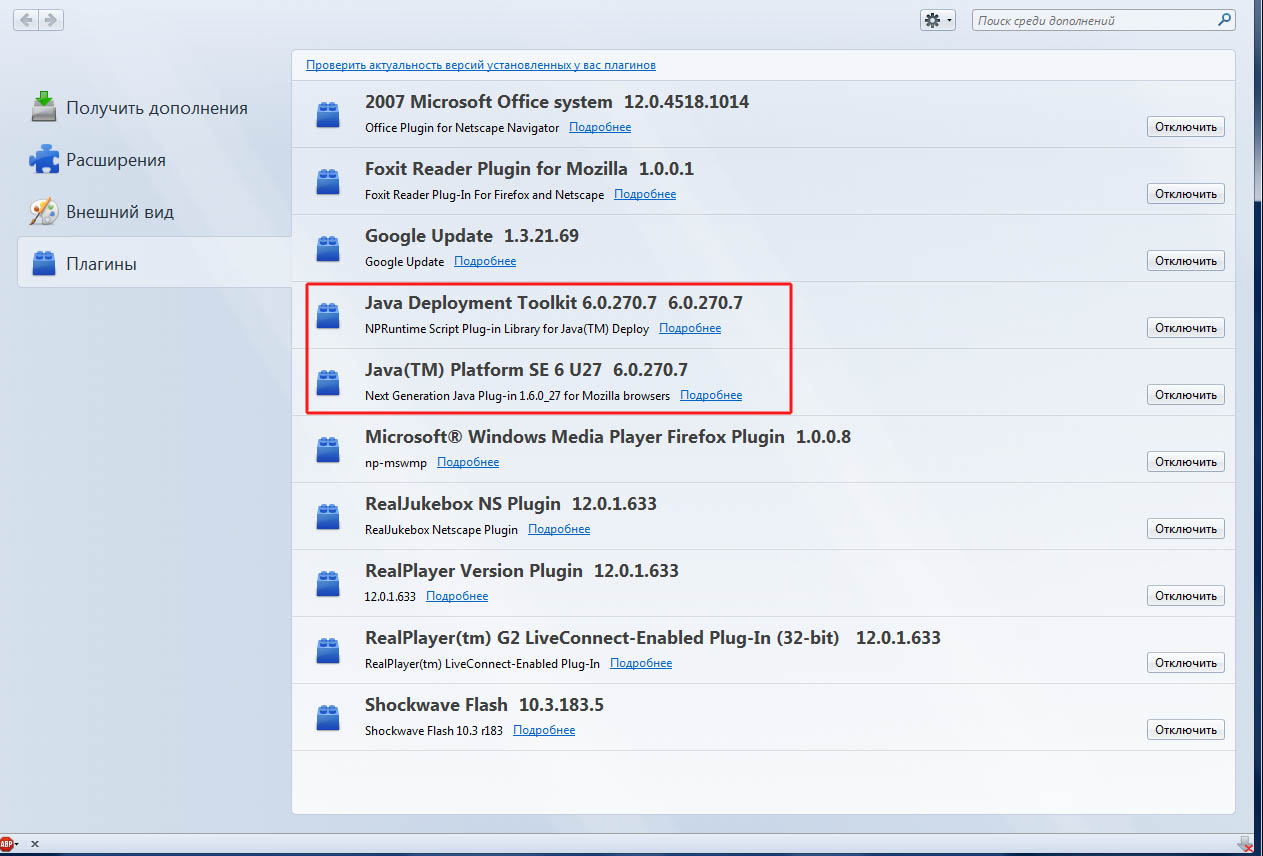Disable the 2007 Microsoft Office system plugin

click(1185, 127)
